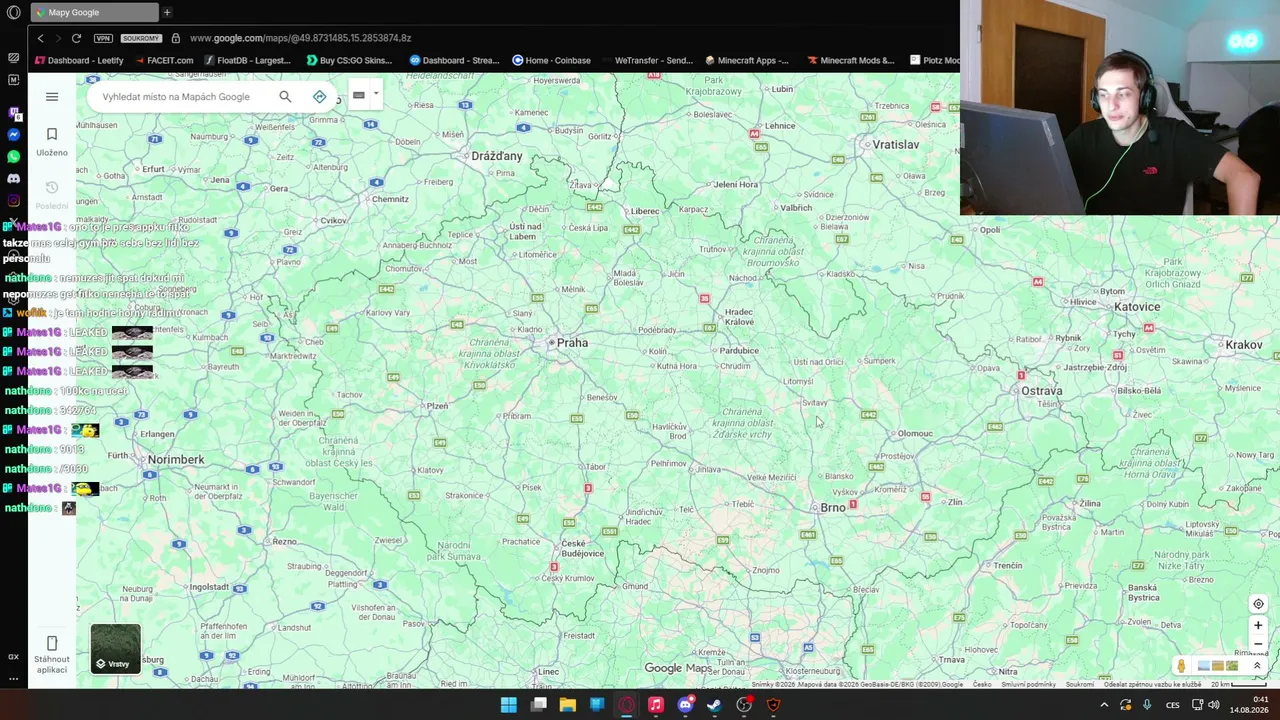Click the address bar URL
Image resolution: width=1280 pixels, height=720 pixels.
[300, 38]
